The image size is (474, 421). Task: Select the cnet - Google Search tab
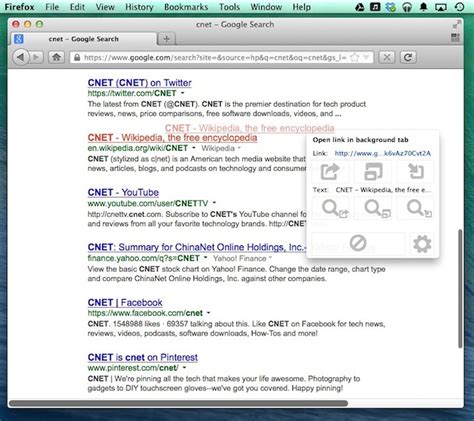coord(83,39)
